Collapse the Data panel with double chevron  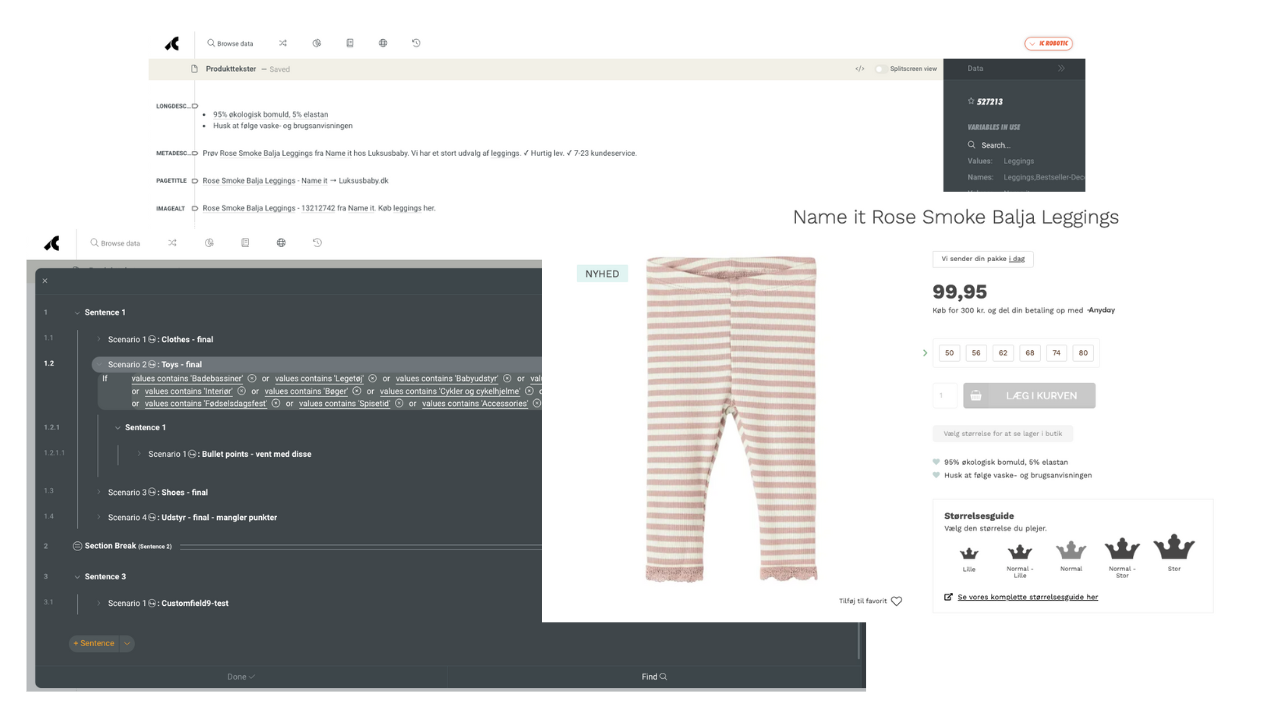tap(1061, 69)
